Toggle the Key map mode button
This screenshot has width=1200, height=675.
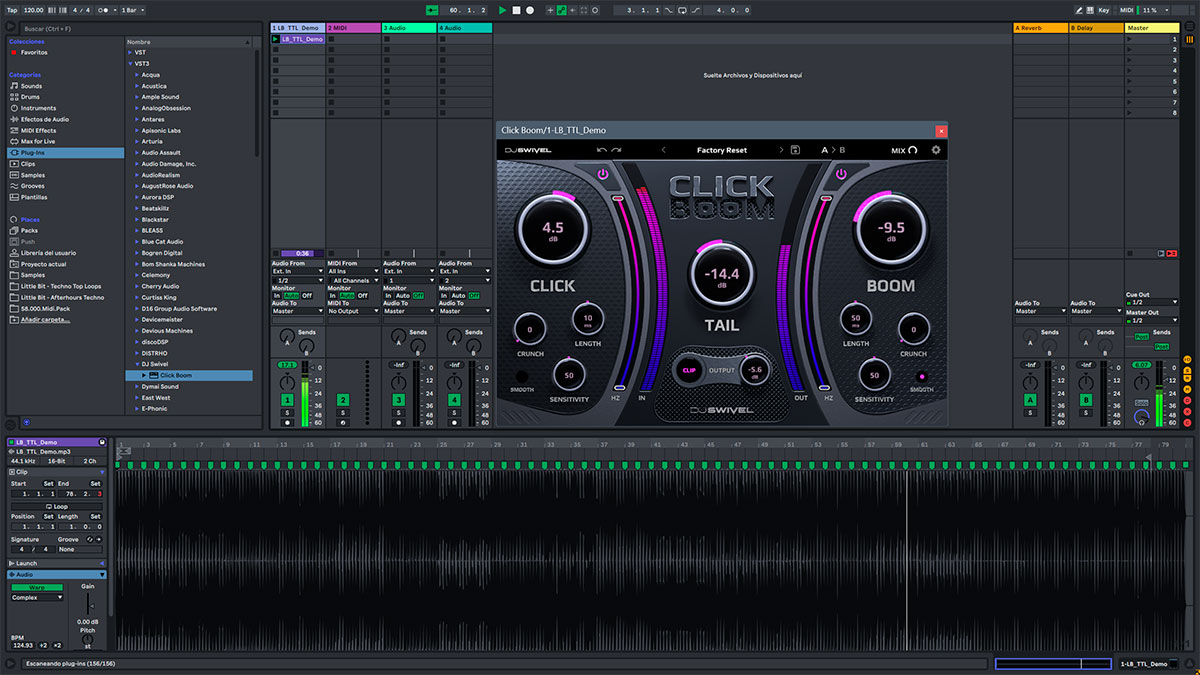tap(1104, 10)
